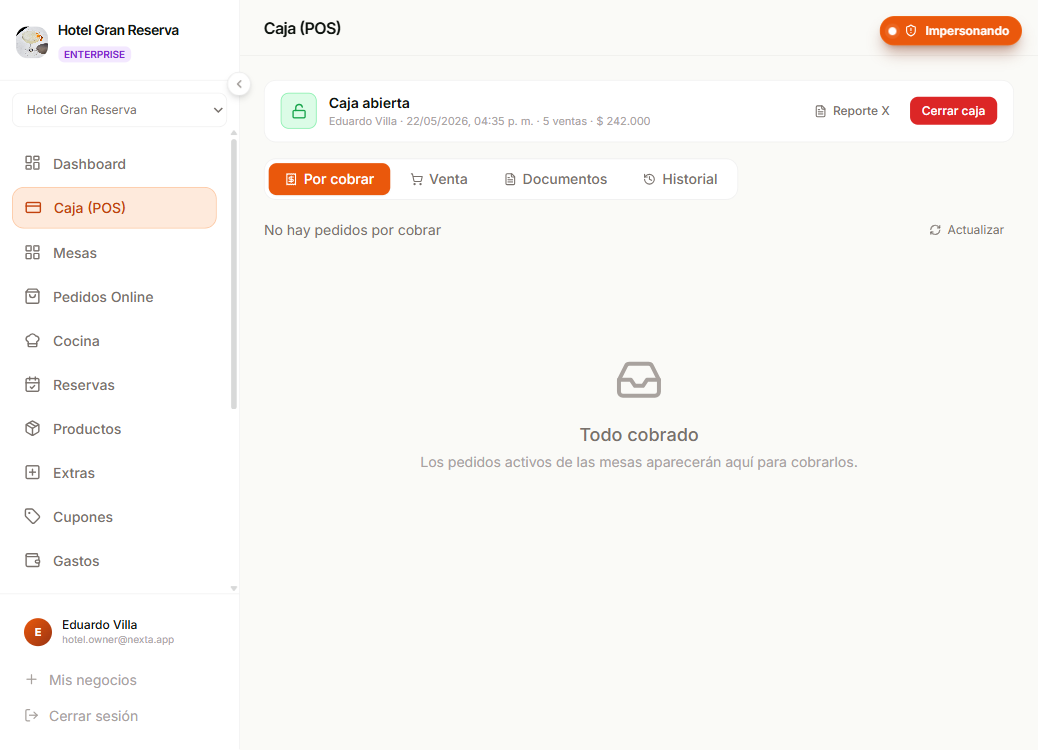This screenshot has height=750, width=1038.
Task: Open the Cocina chef hat icon
Action: click(32, 341)
